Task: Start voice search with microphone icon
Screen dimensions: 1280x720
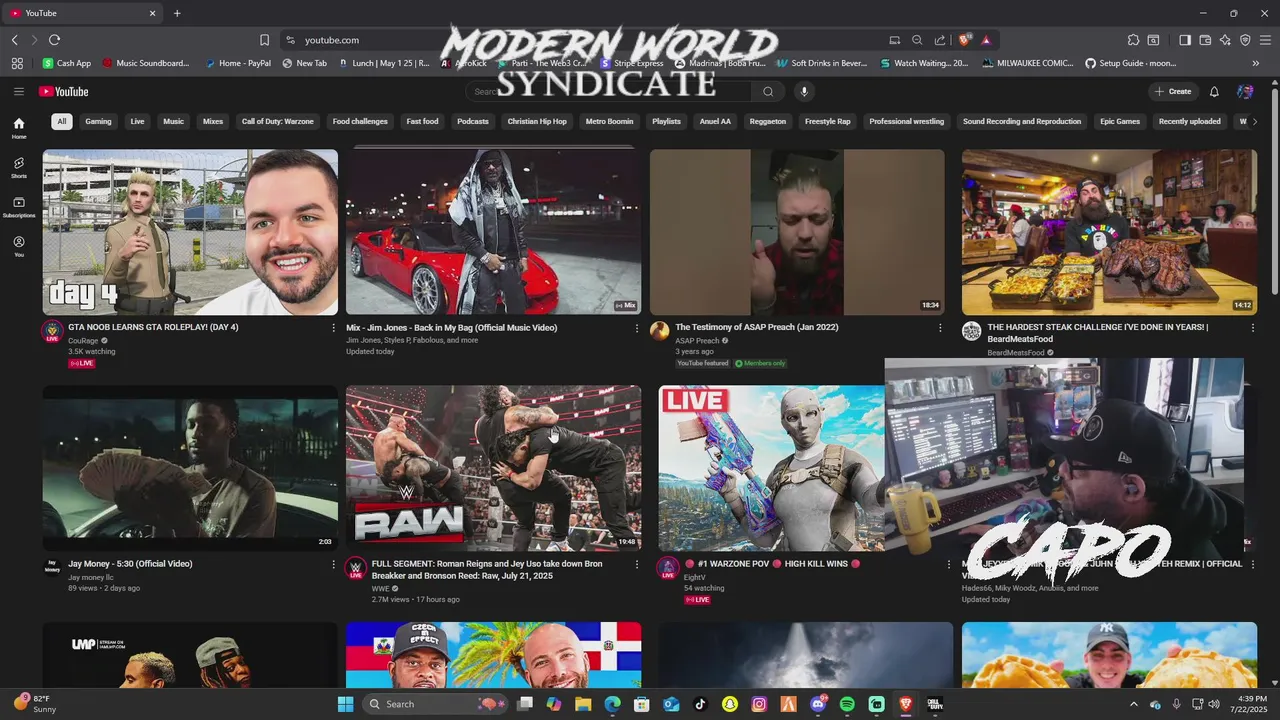Action: 804,91
